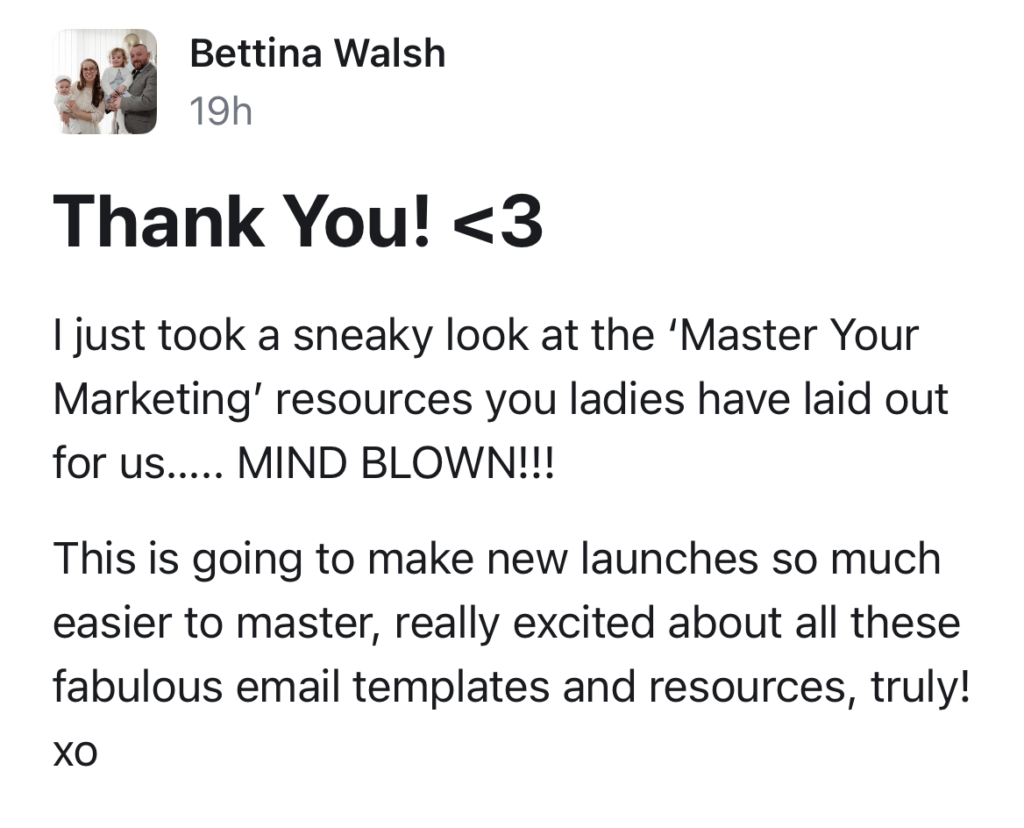1024x828 pixels.
Task: Click the post title Thank You! <3
Action: 297,222
